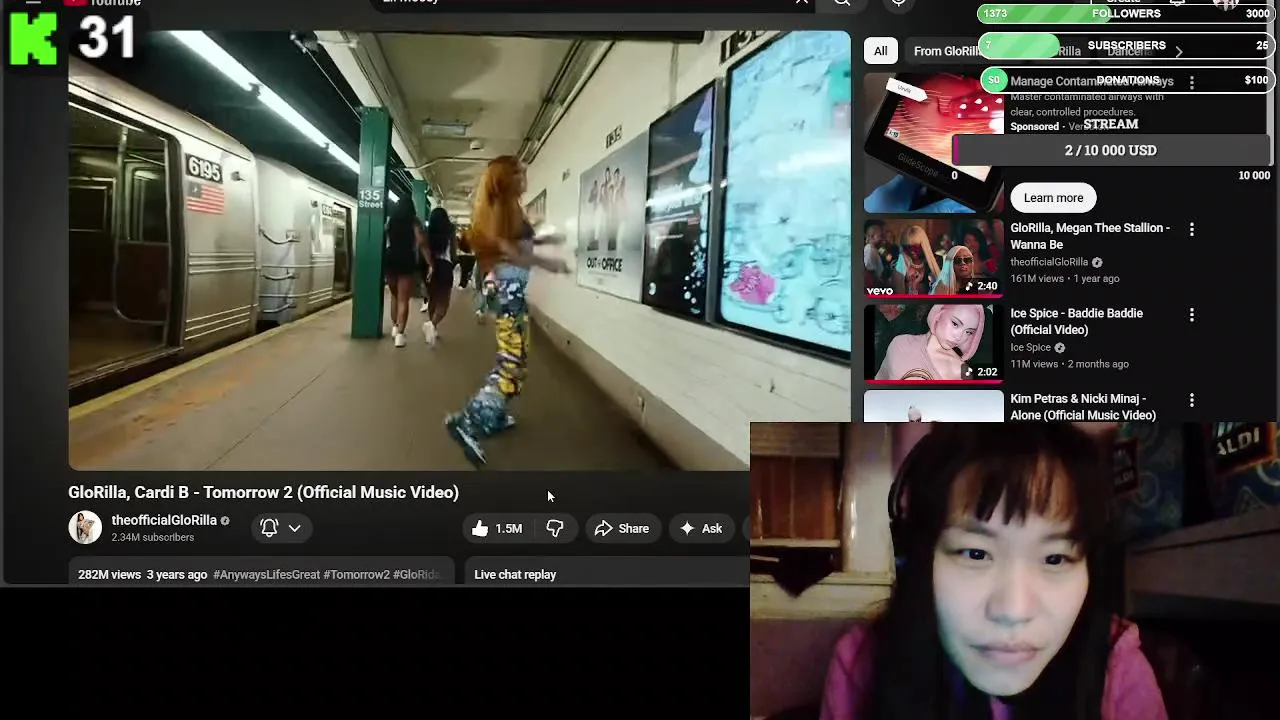The height and width of the screenshot is (720, 1280).
Task: Open the 'Kim Petras & Nicki Minaj - Alone' title
Action: pos(1083,406)
